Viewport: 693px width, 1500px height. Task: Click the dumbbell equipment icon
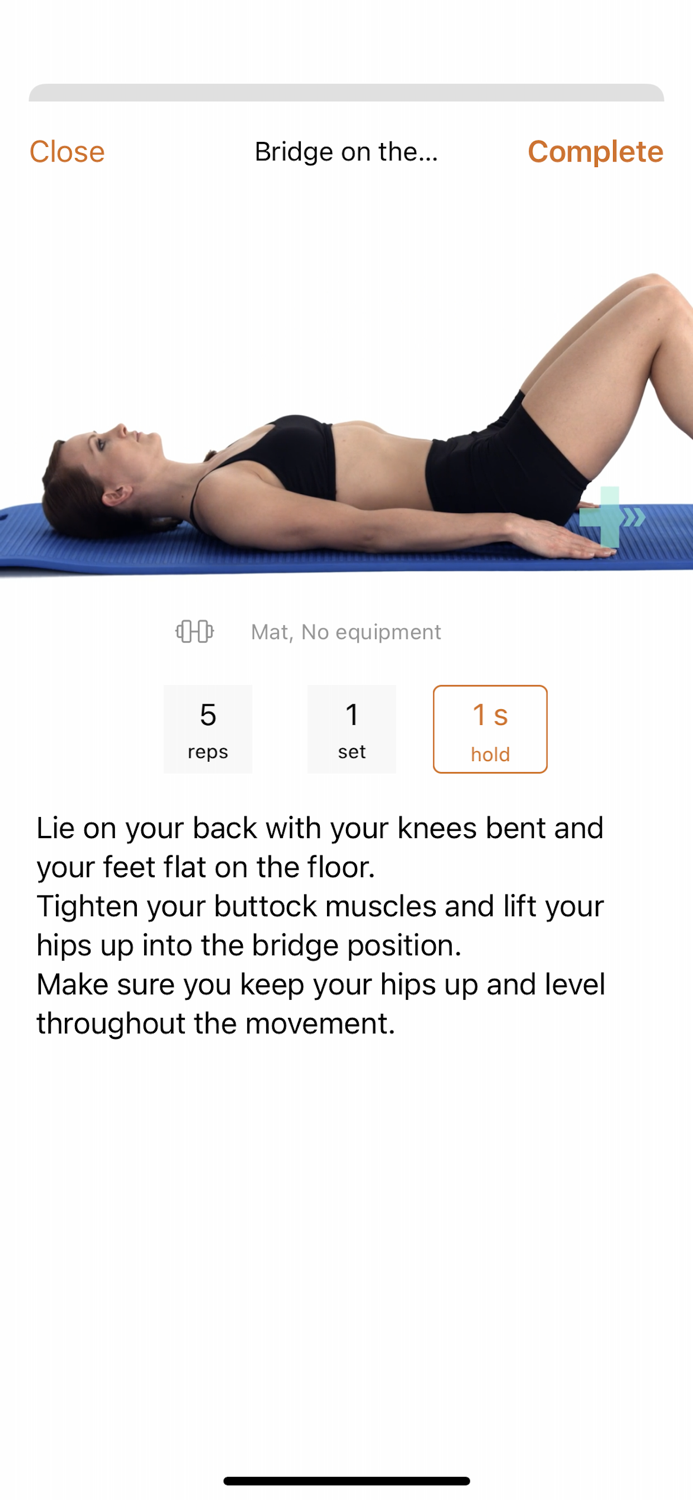tap(195, 631)
